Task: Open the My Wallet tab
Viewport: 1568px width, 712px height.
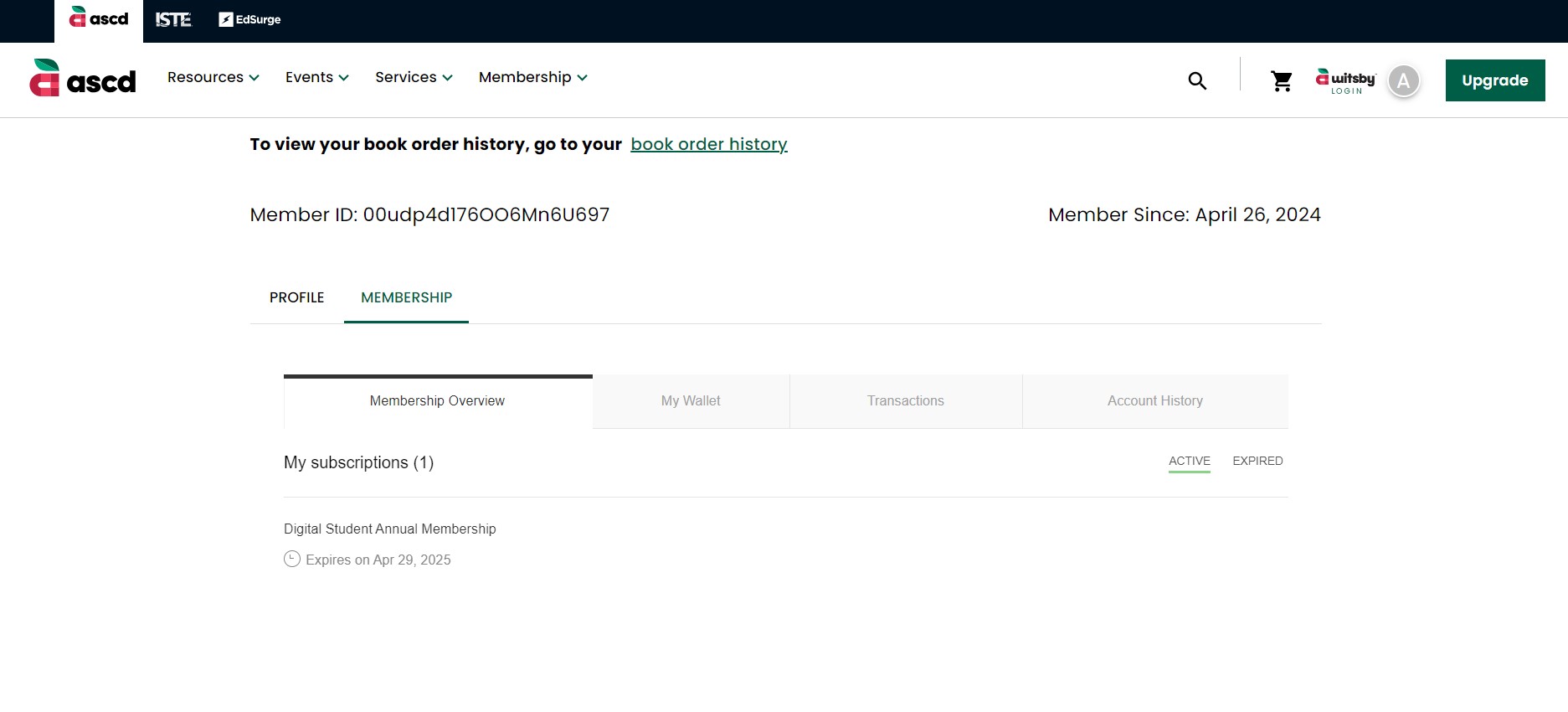Action: pyautogui.click(x=691, y=401)
